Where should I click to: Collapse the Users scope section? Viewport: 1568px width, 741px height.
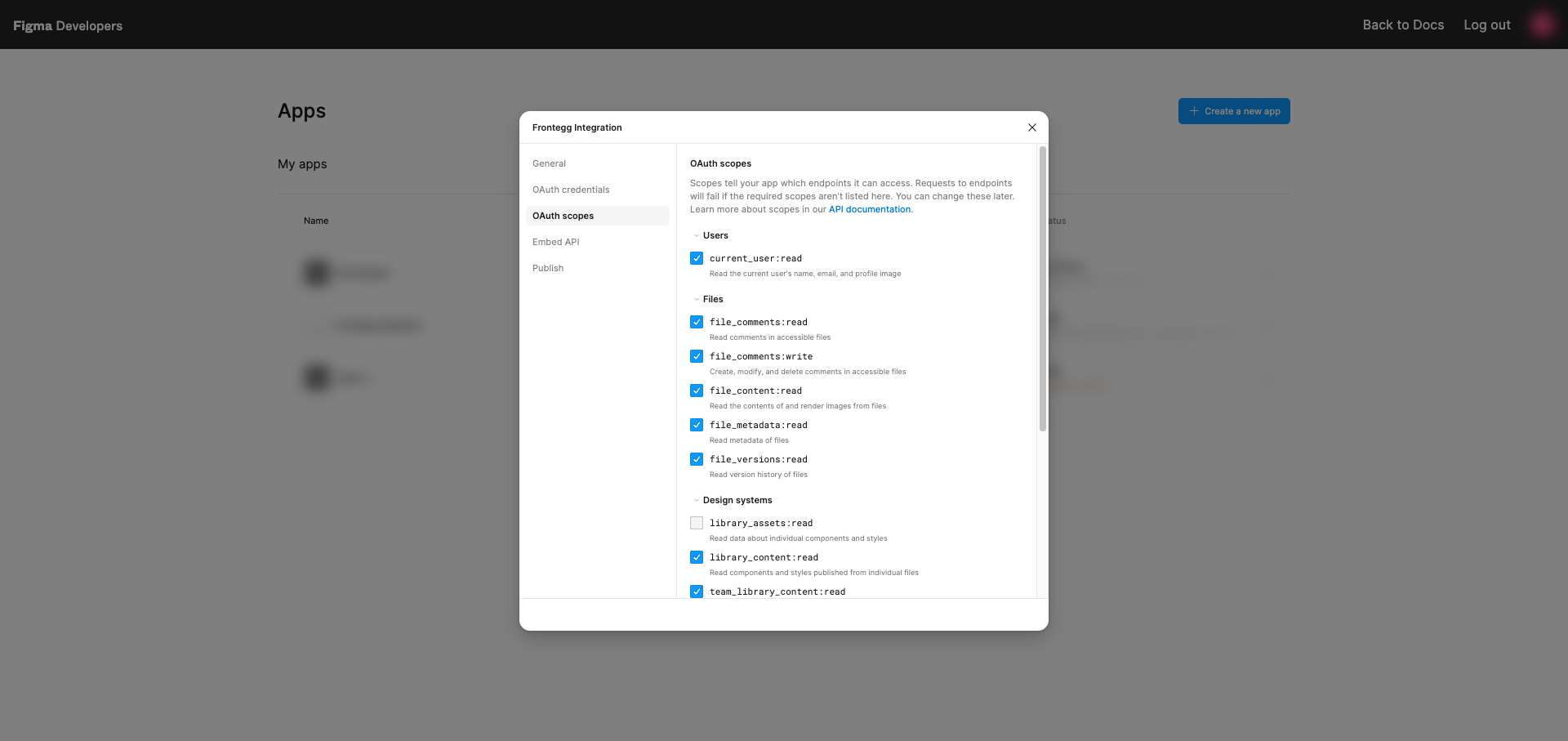pos(697,235)
